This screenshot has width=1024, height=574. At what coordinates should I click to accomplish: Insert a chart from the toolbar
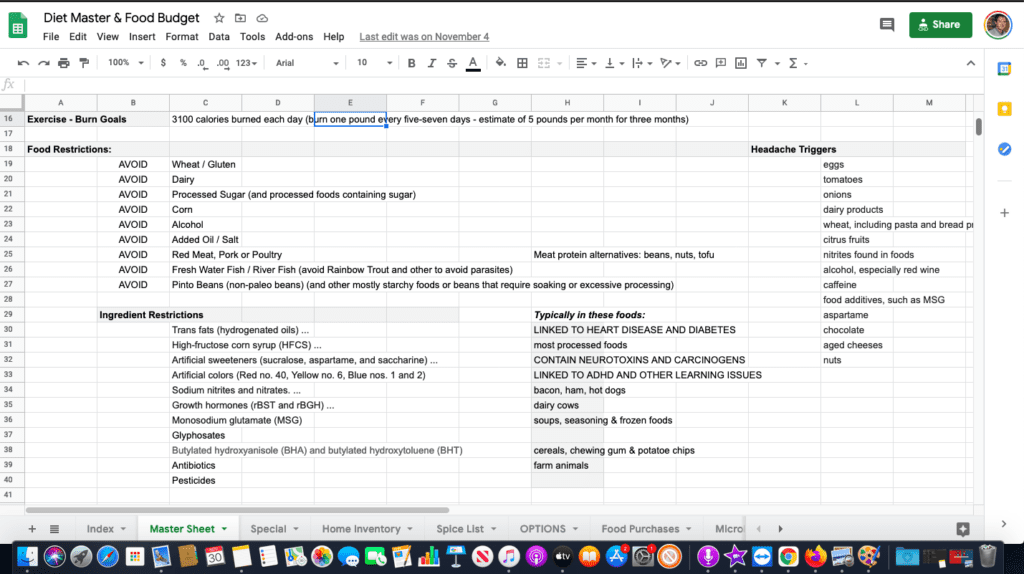click(741, 63)
